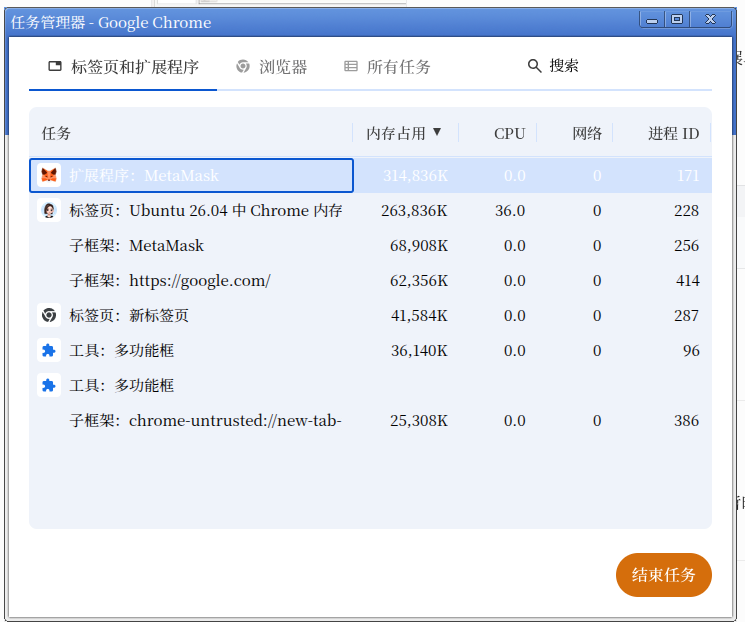Click the memory value 41,584K

point(419,316)
